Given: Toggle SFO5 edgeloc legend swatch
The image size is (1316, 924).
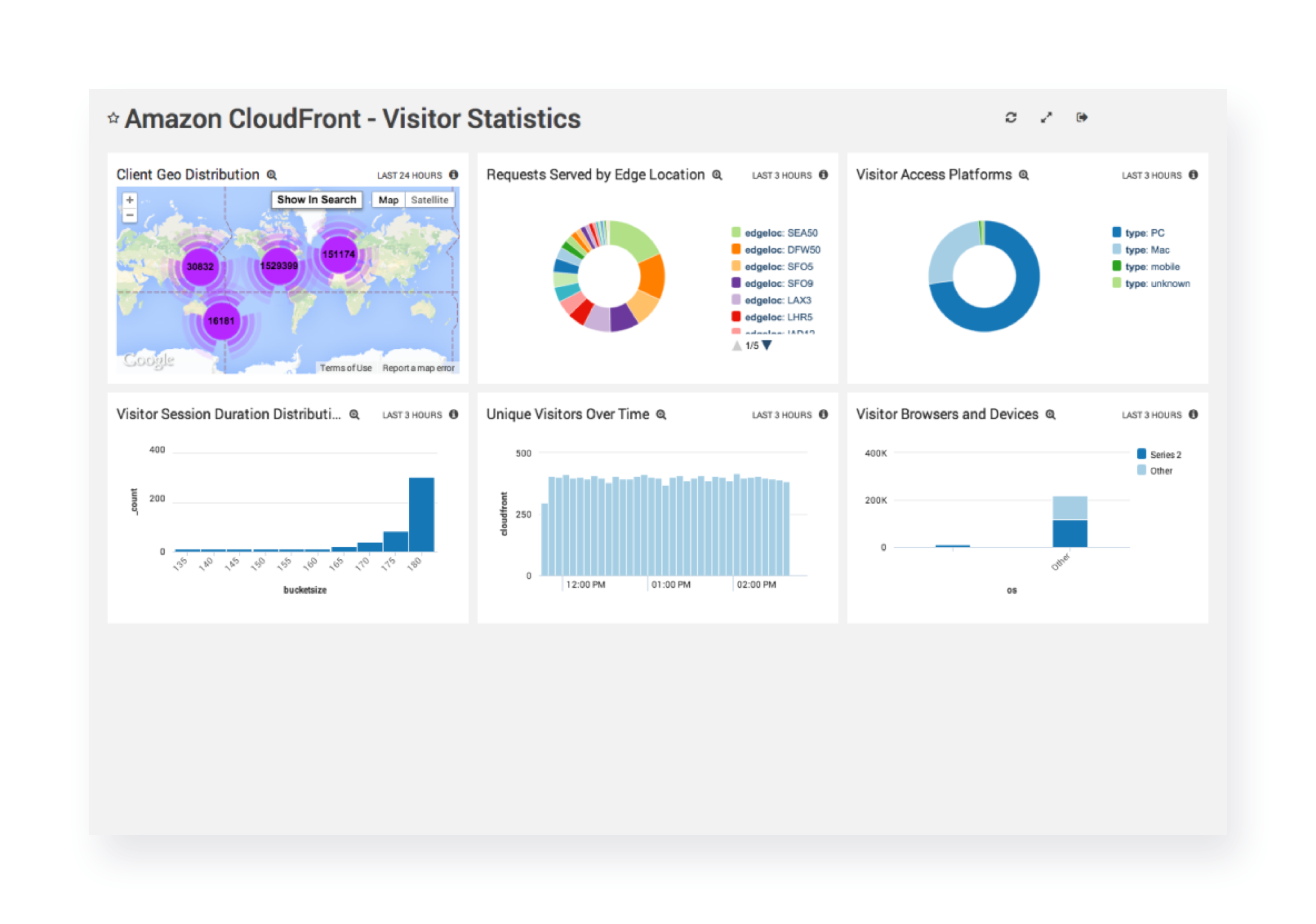Looking at the screenshot, I should 736,266.
